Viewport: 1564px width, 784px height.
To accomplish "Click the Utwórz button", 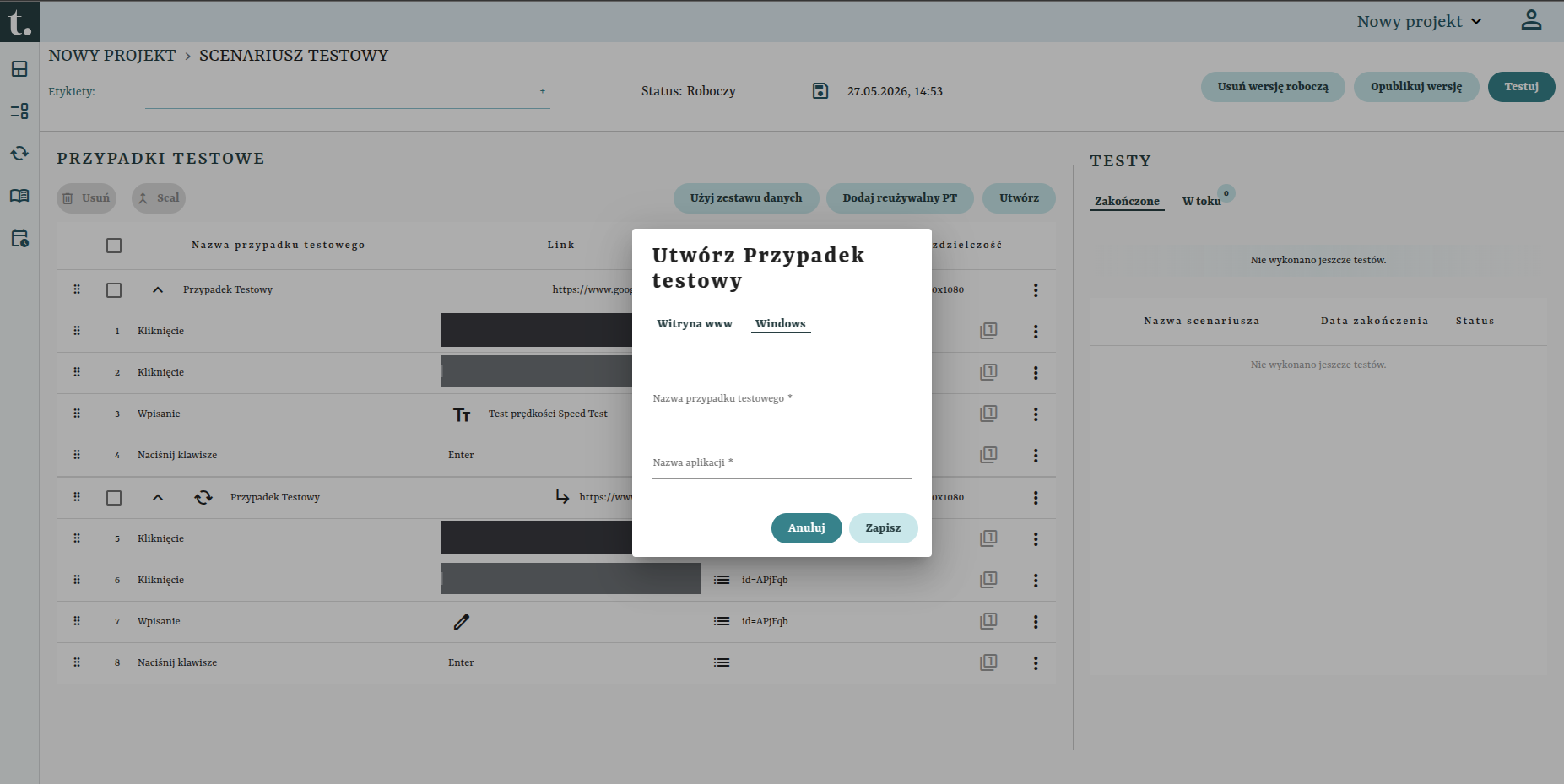I will tap(1019, 198).
